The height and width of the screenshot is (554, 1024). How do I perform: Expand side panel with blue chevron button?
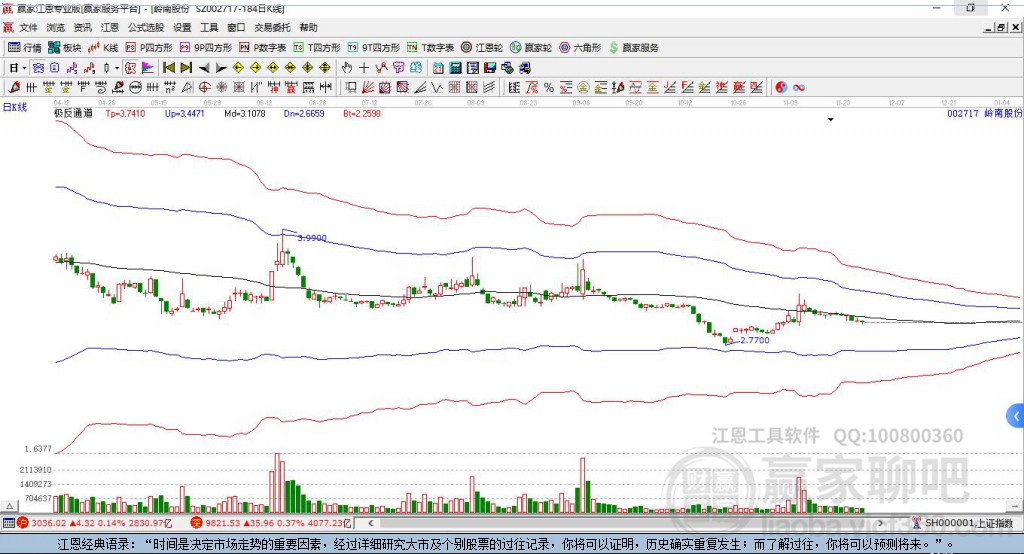[x=1016, y=416]
